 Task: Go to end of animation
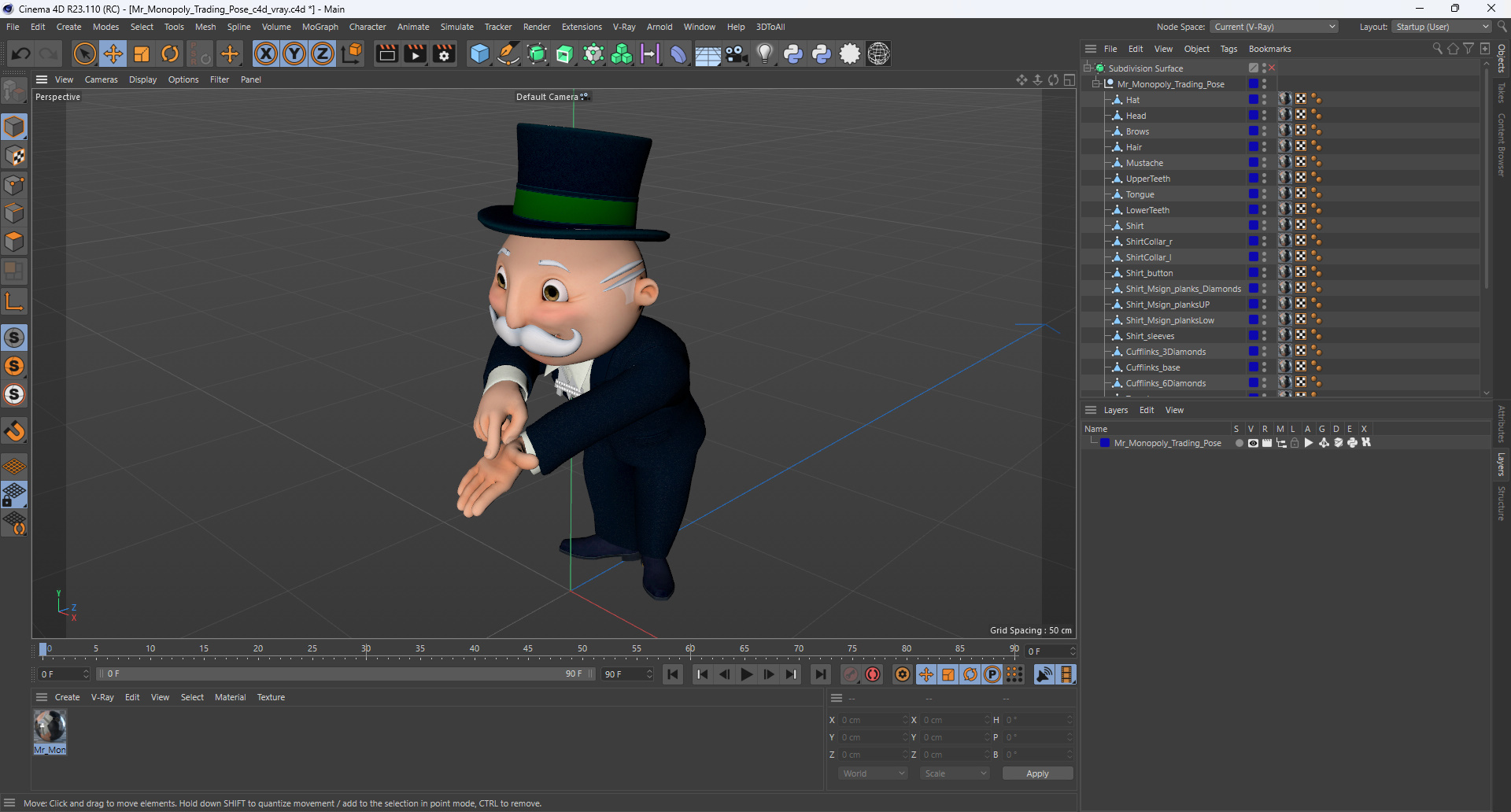(821, 674)
